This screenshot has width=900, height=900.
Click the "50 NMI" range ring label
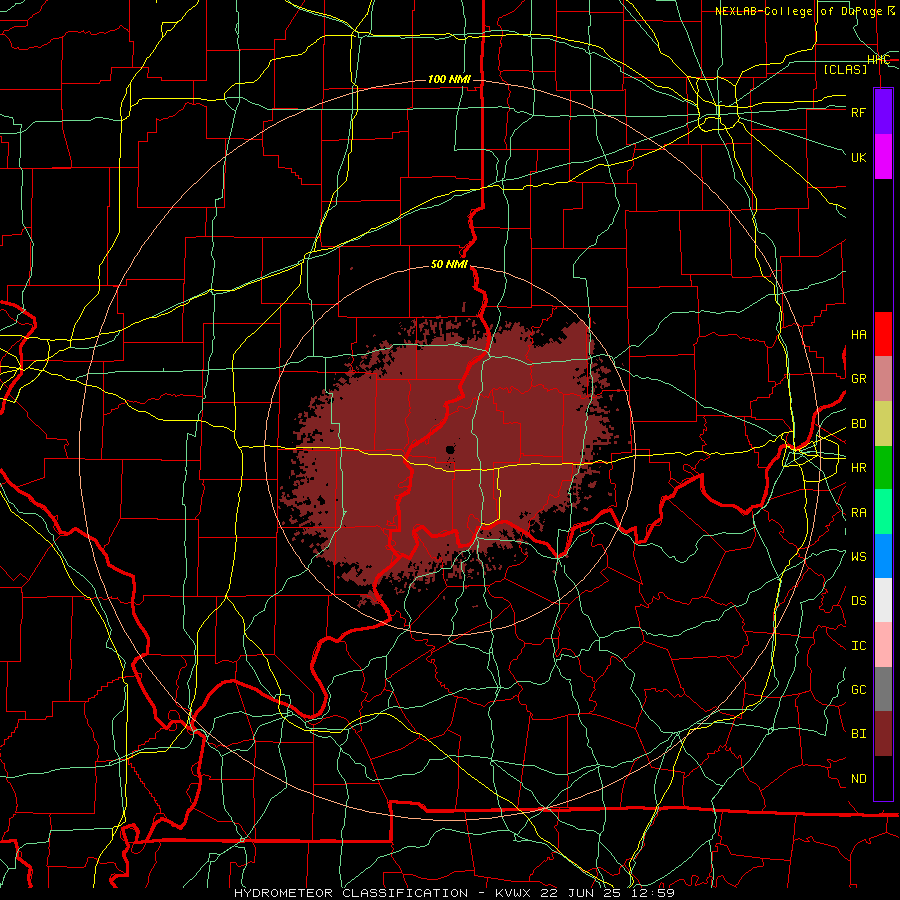[x=449, y=265]
